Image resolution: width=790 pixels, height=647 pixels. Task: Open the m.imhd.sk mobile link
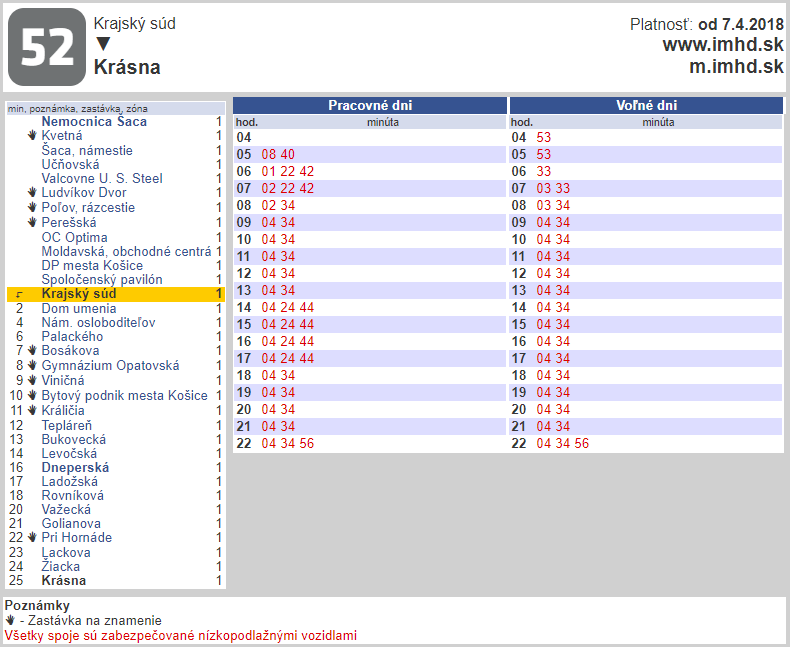pyautogui.click(x=736, y=67)
